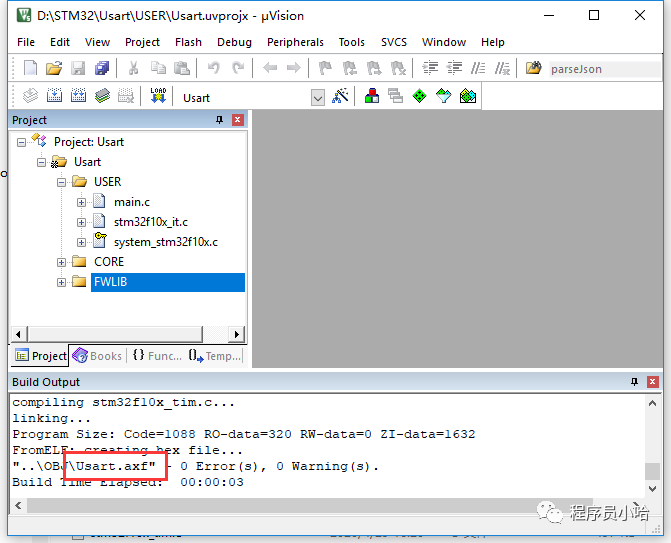The height and width of the screenshot is (543, 671).
Task: Click the Manage Run-Time Environment green diamond icon
Action: coord(419,96)
